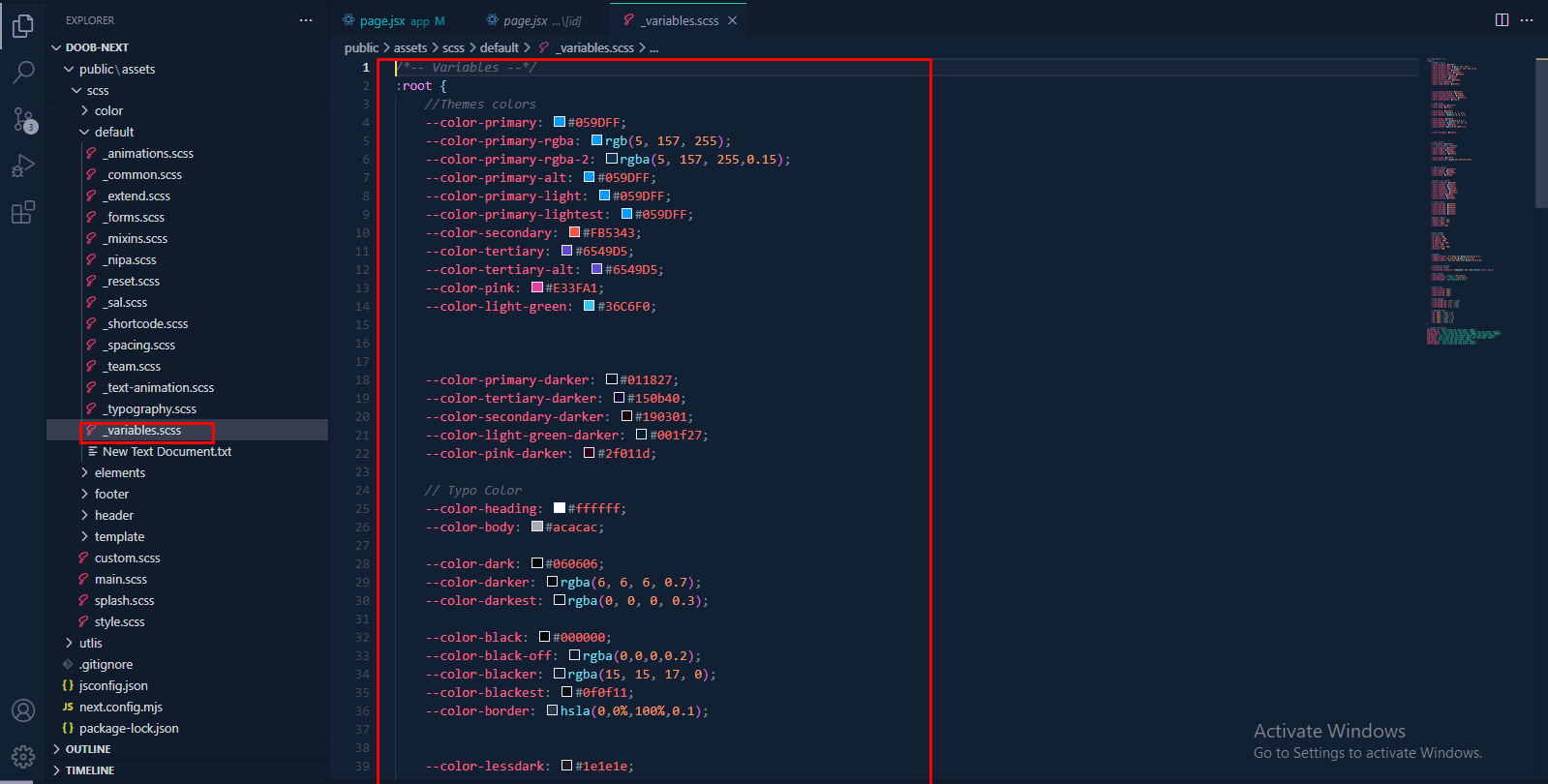Click 'default' breadcrumb segment
Image resolution: width=1548 pixels, height=784 pixels.
pos(500,47)
